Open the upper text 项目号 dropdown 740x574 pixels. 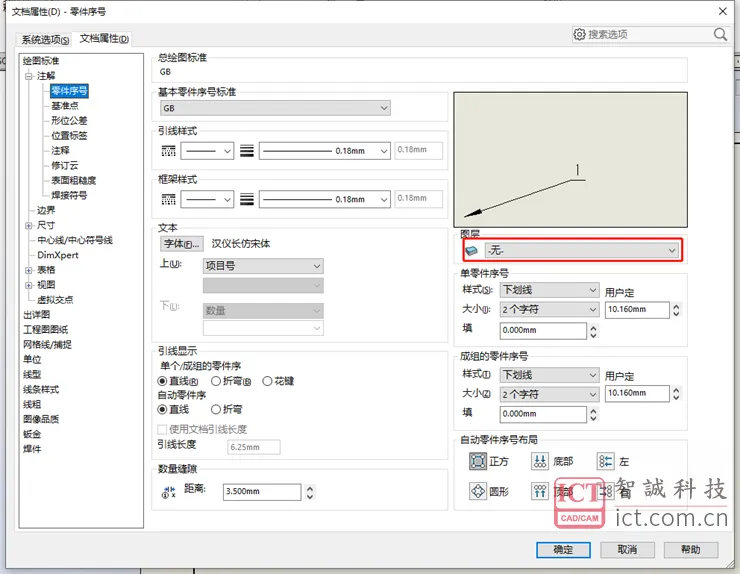coord(263,266)
